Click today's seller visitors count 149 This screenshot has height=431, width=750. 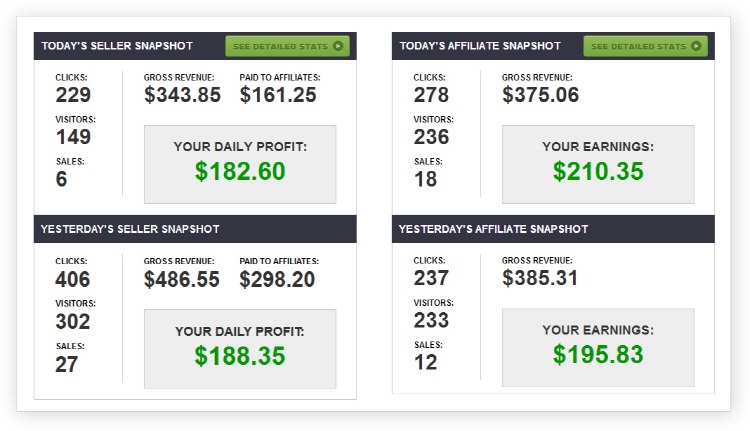tap(73, 137)
